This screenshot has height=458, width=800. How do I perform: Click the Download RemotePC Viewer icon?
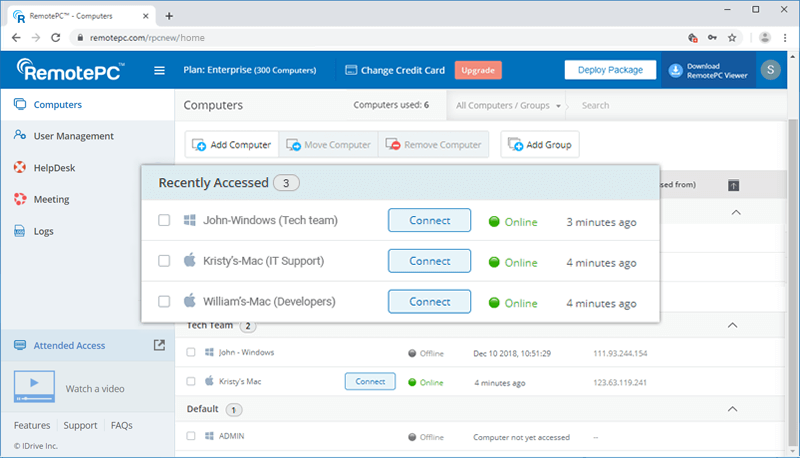pos(676,70)
